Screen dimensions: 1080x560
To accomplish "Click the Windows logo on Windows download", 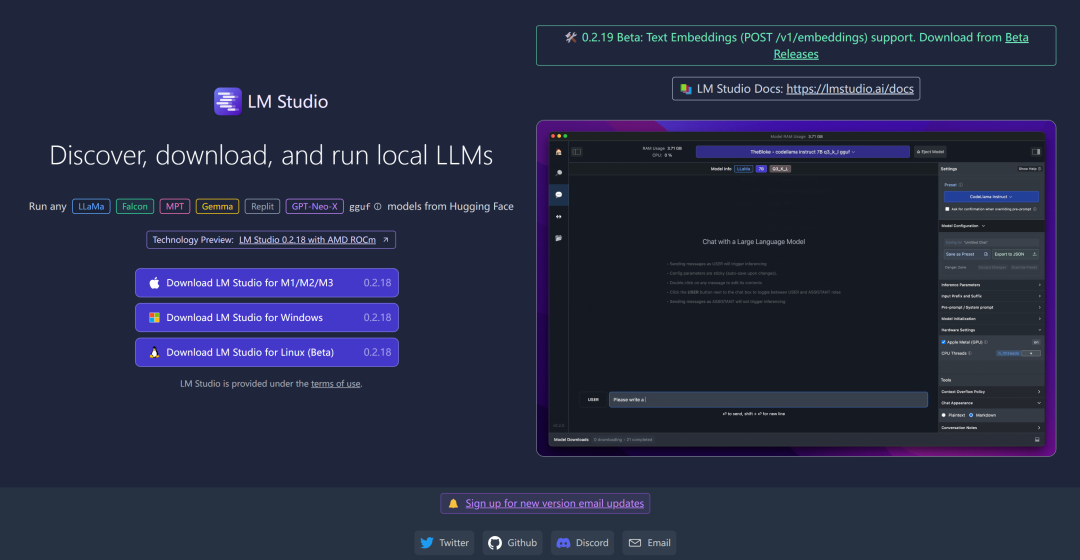I will [x=154, y=318].
